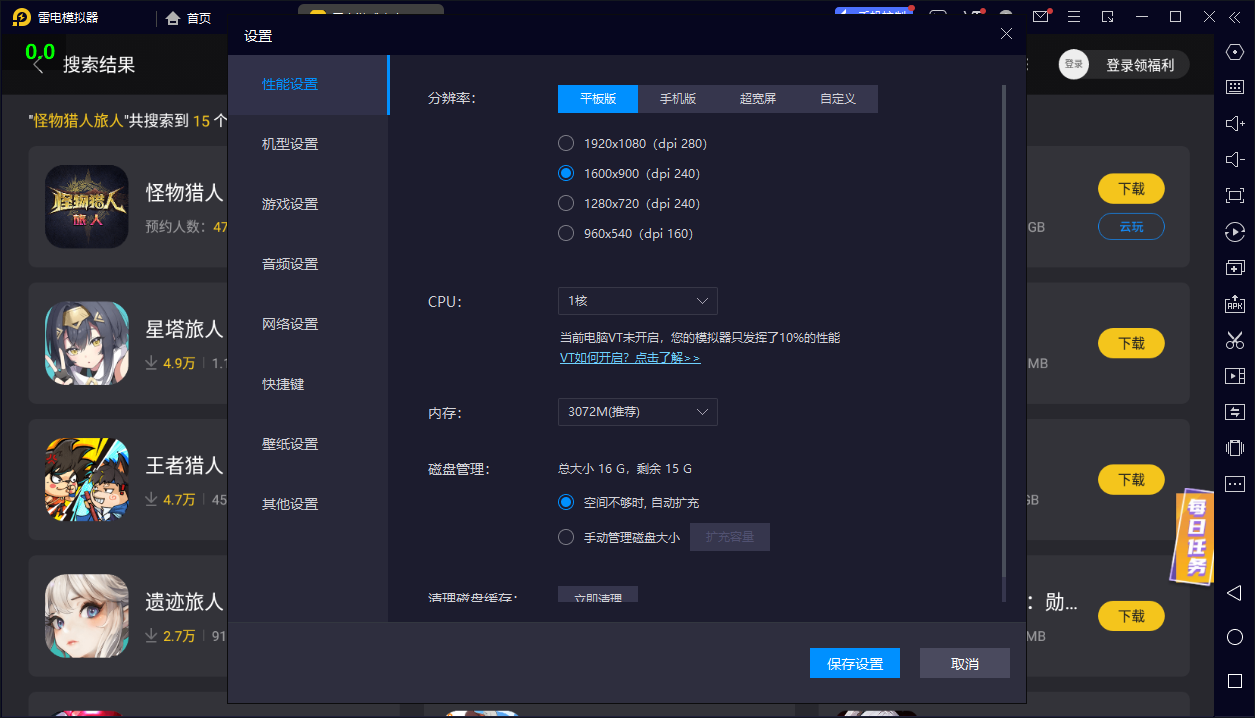Open the CPU cores dropdown
The width and height of the screenshot is (1255, 718).
click(637, 300)
